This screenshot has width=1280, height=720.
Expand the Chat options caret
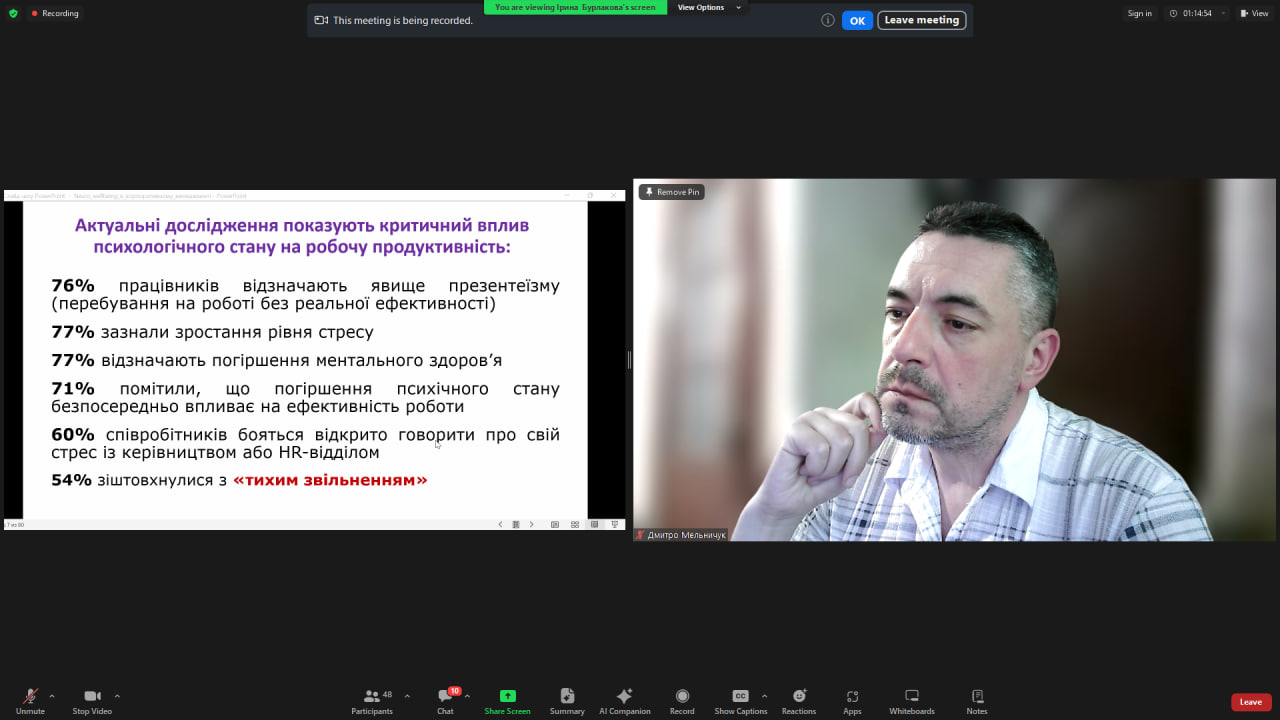[x=467, y=696]
